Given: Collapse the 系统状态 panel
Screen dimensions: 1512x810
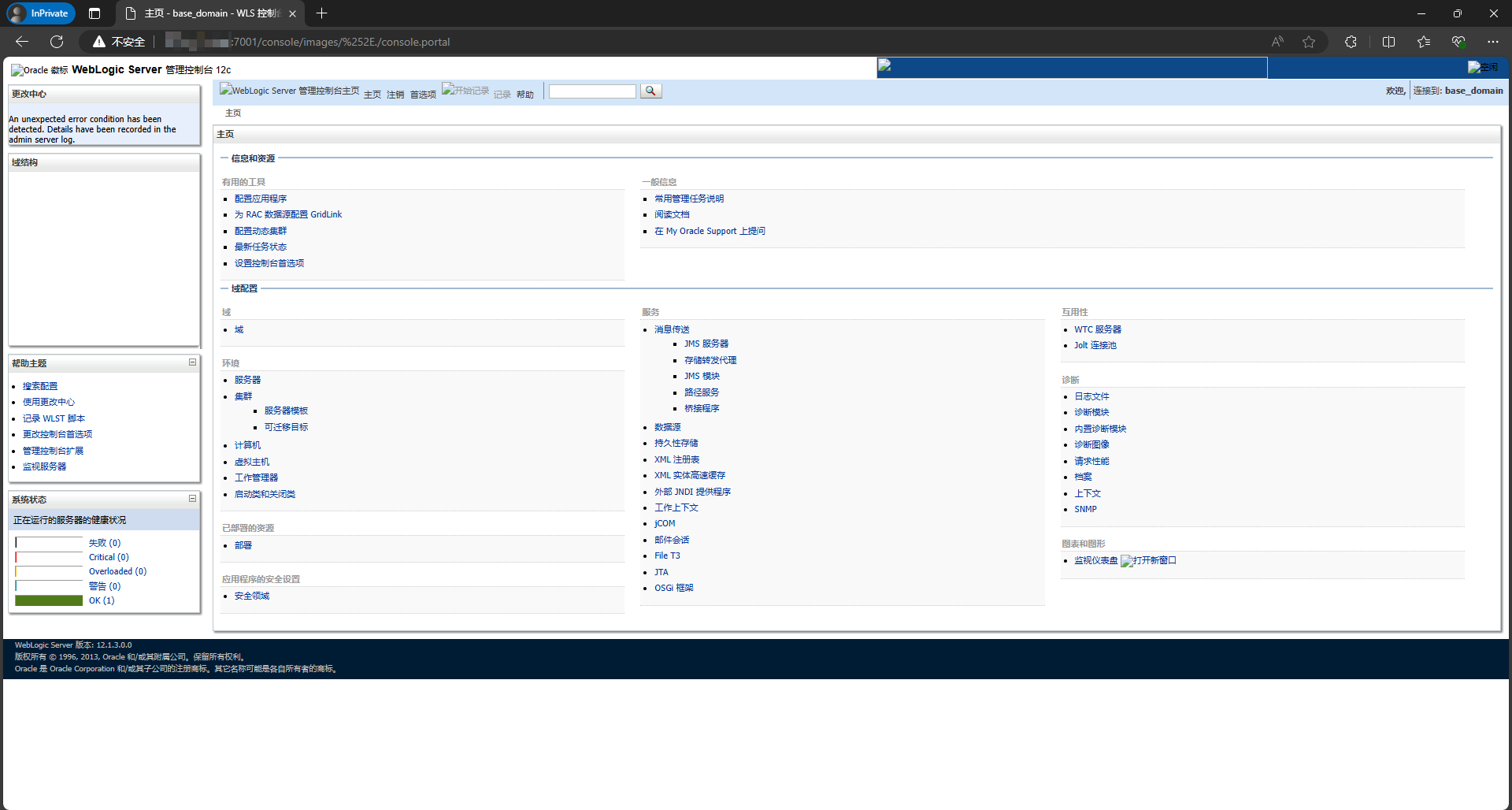Looking at the screenshot, I should click(192, 499).
